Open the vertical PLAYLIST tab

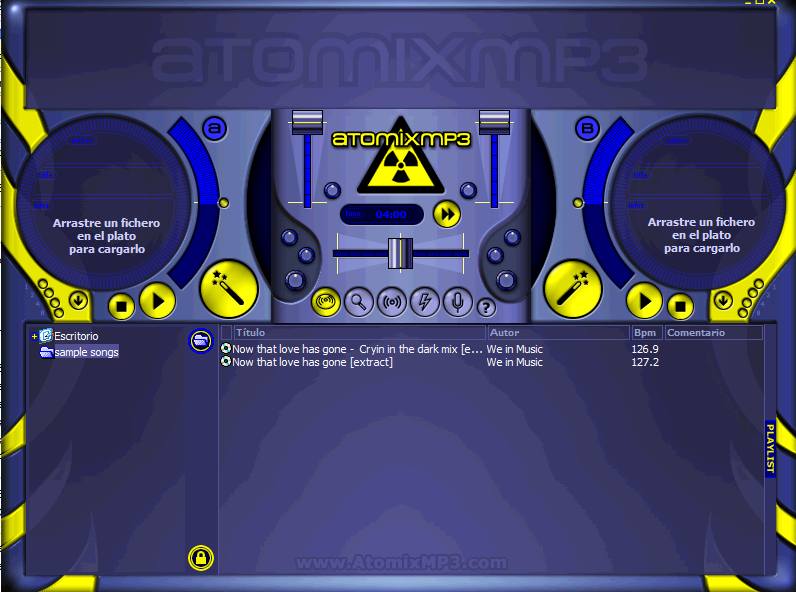(770, 448)
